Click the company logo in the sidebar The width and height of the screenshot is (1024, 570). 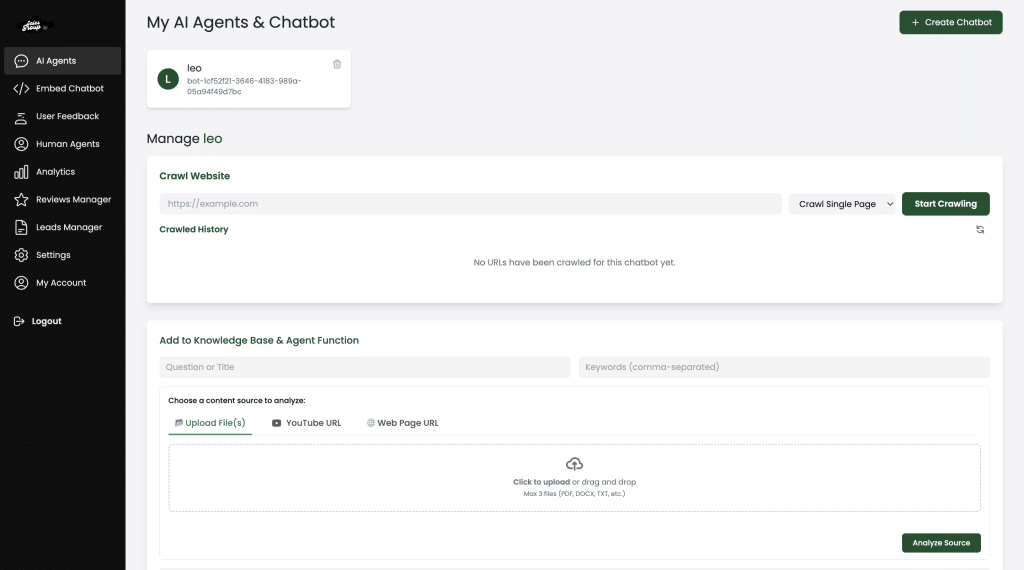(x=33, y=25)
